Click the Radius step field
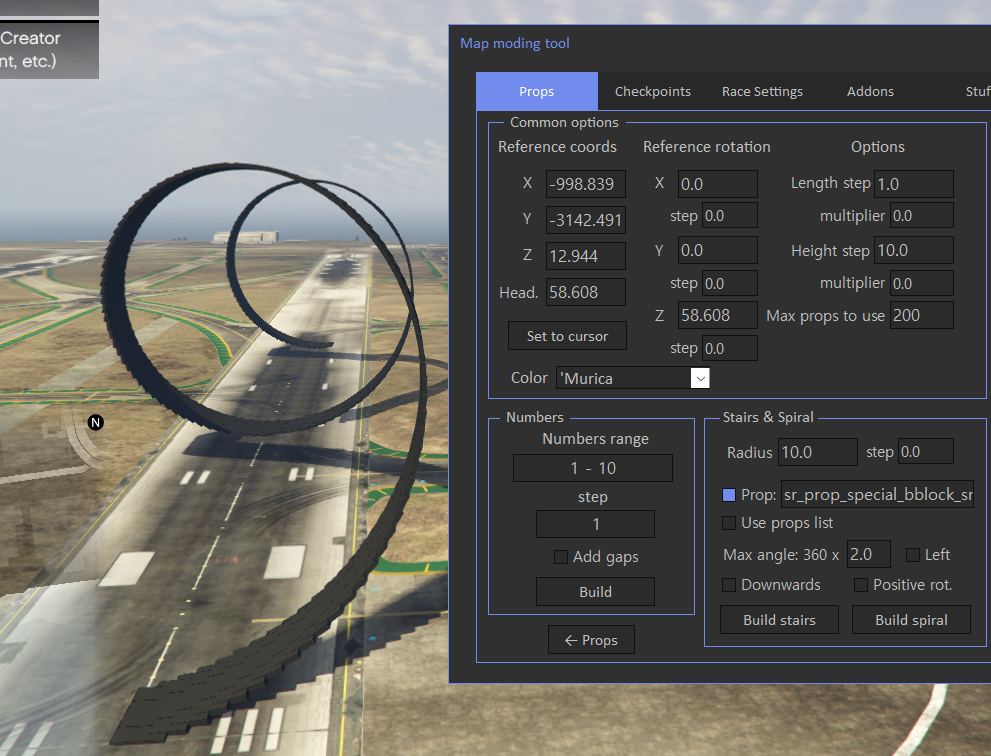991x756 pixels. [925, 451]
